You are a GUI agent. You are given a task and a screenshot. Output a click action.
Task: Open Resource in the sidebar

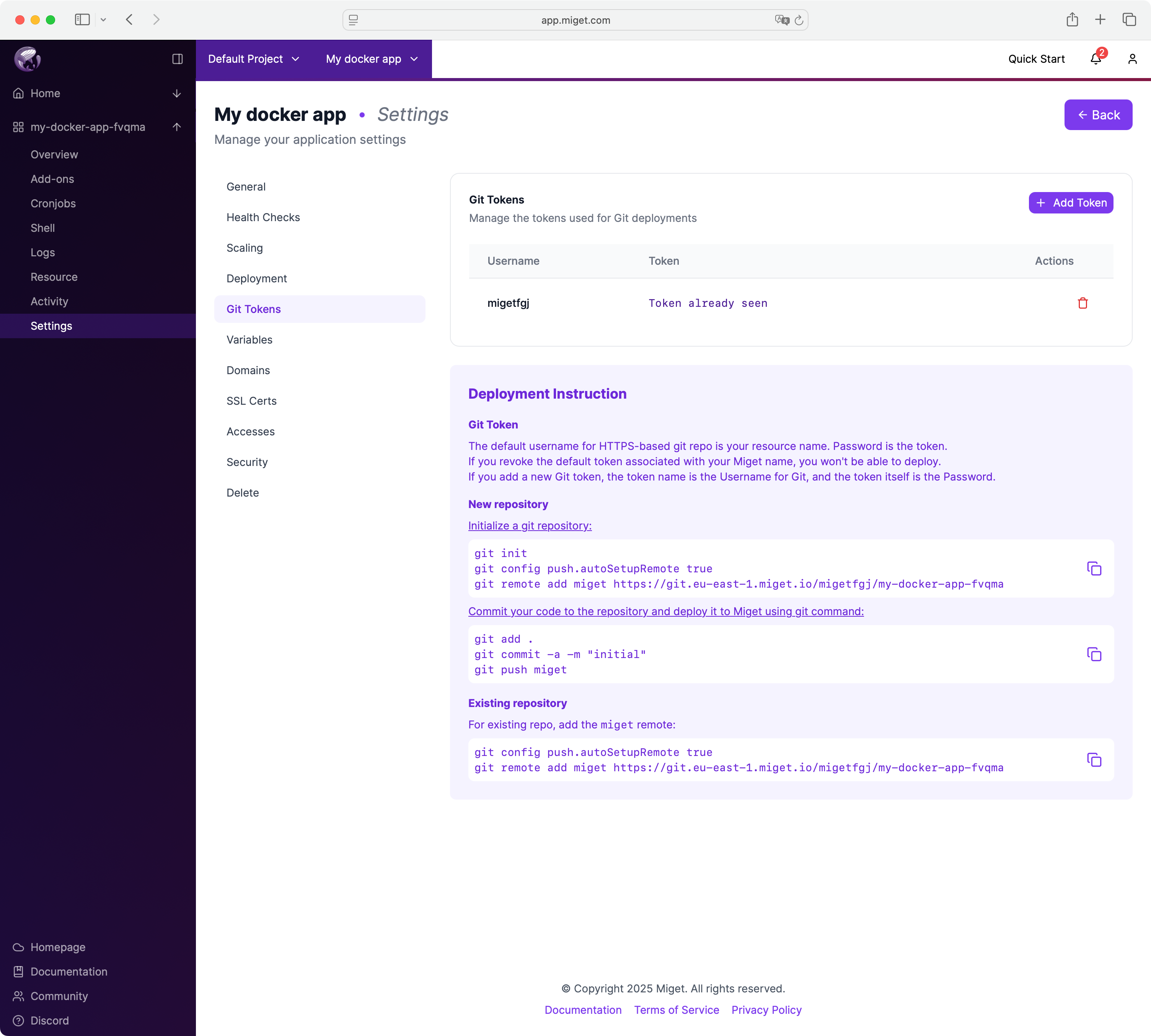point(54,277)
